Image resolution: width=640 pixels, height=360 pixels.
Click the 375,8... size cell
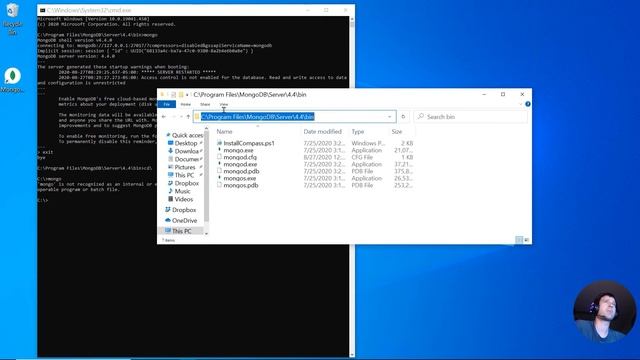pos(404,171)
